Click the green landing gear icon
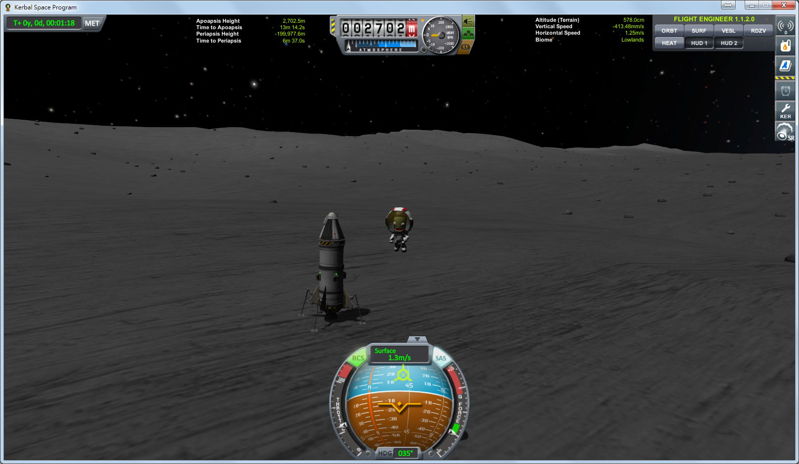 tap(467, 33)
